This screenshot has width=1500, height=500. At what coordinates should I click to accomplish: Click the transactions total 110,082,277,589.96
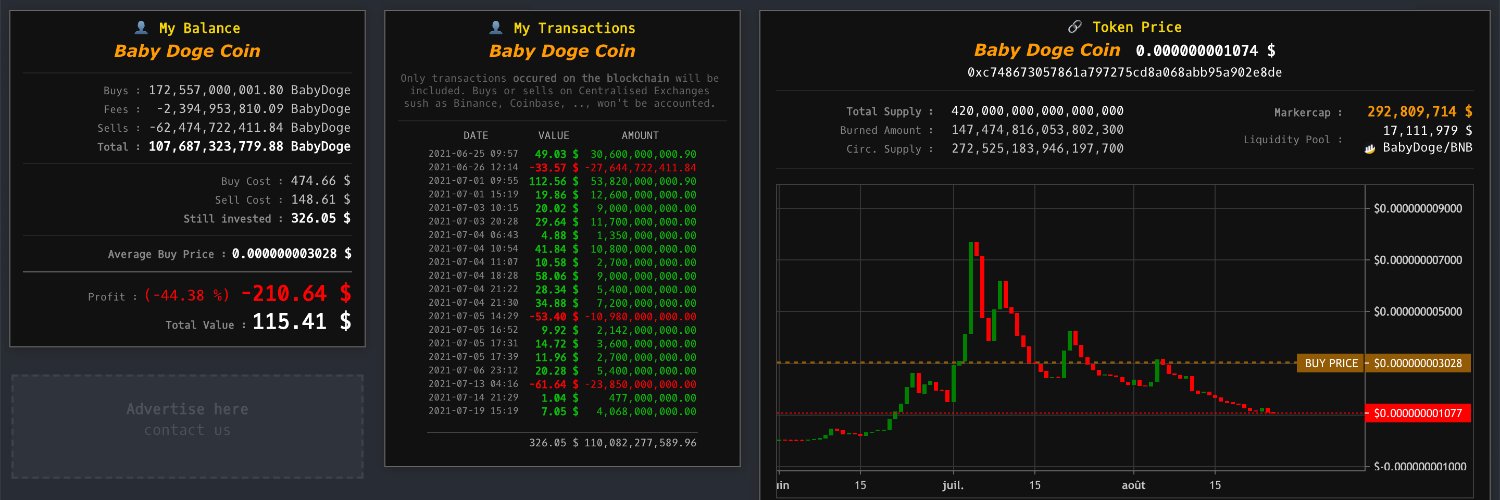pos(640,442)
